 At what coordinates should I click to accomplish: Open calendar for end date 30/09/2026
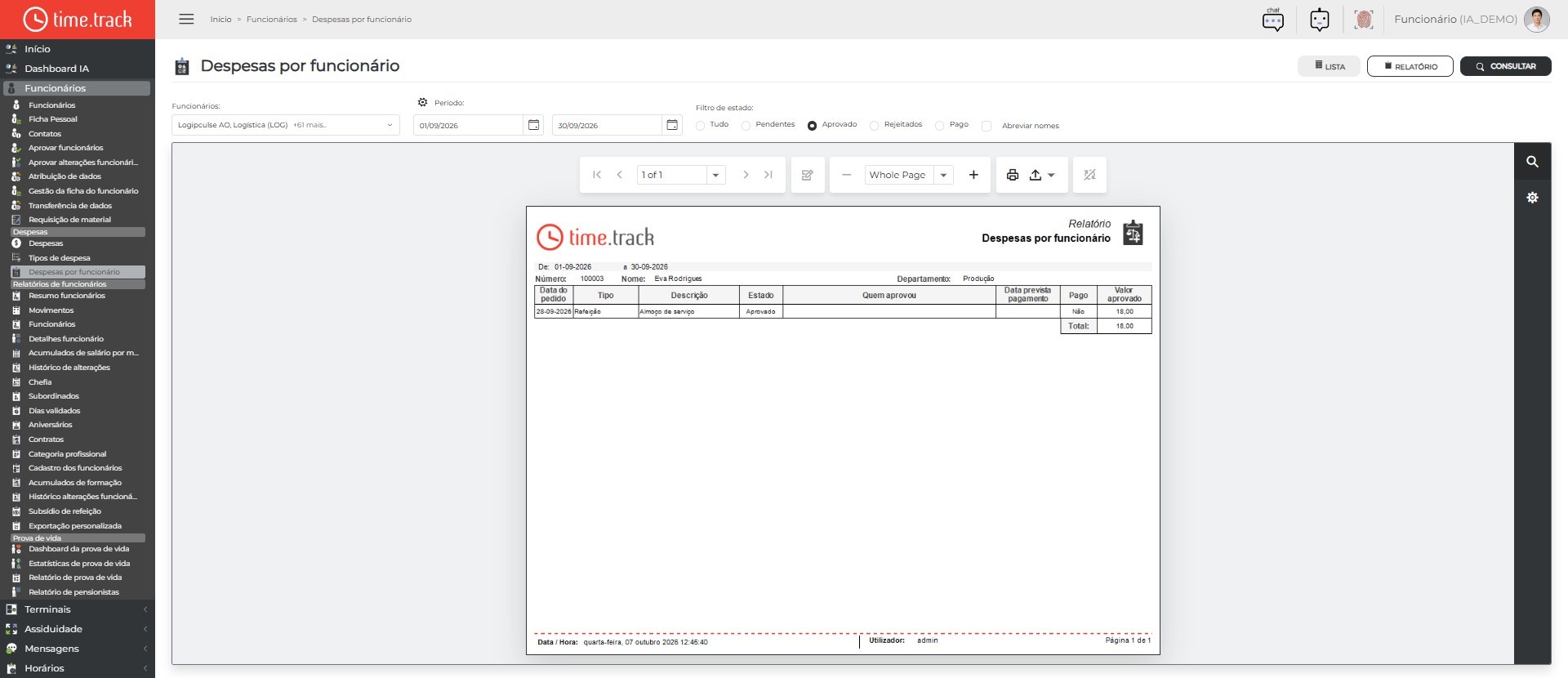pos(672,125)
